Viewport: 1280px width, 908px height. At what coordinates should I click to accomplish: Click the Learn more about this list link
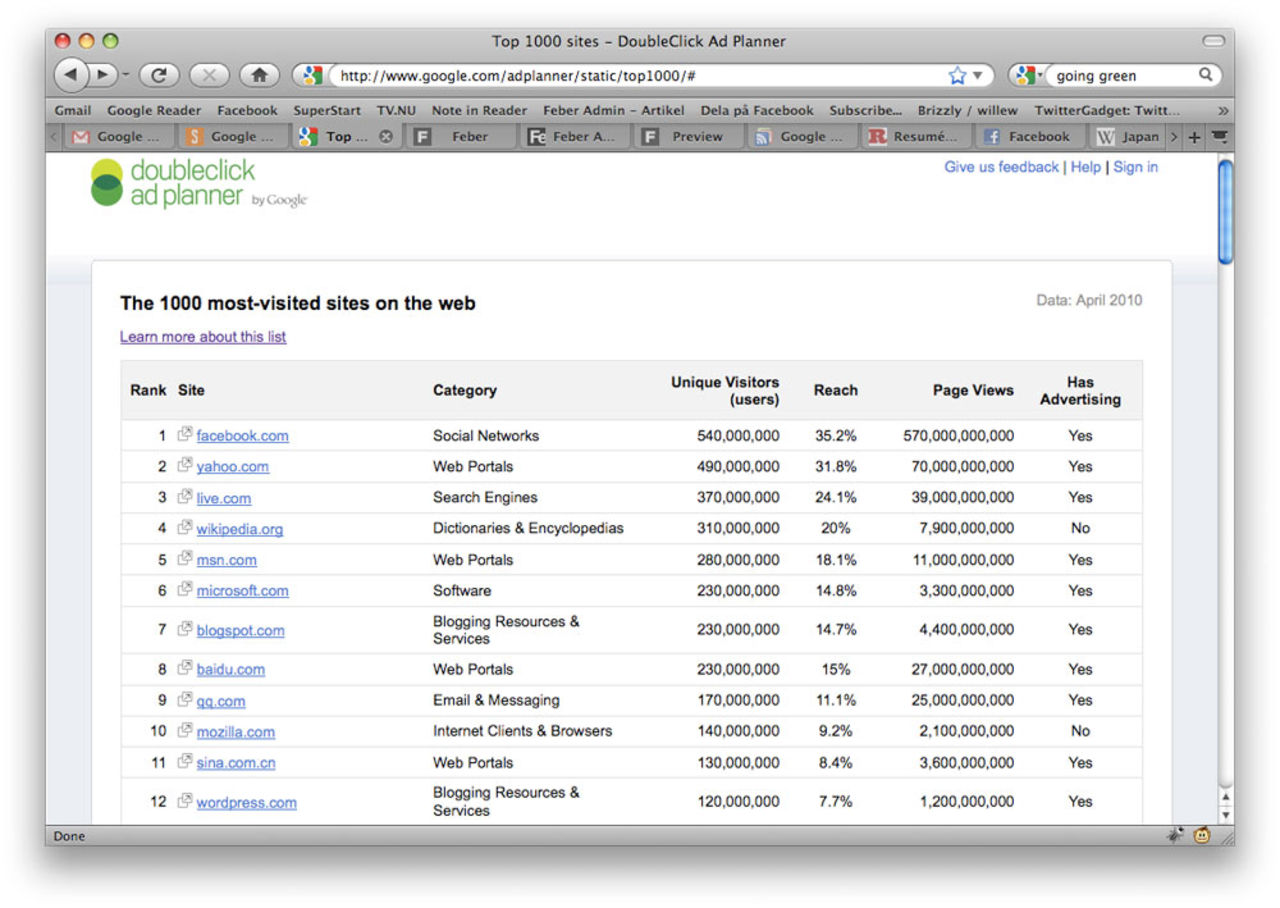click(203, 337)
